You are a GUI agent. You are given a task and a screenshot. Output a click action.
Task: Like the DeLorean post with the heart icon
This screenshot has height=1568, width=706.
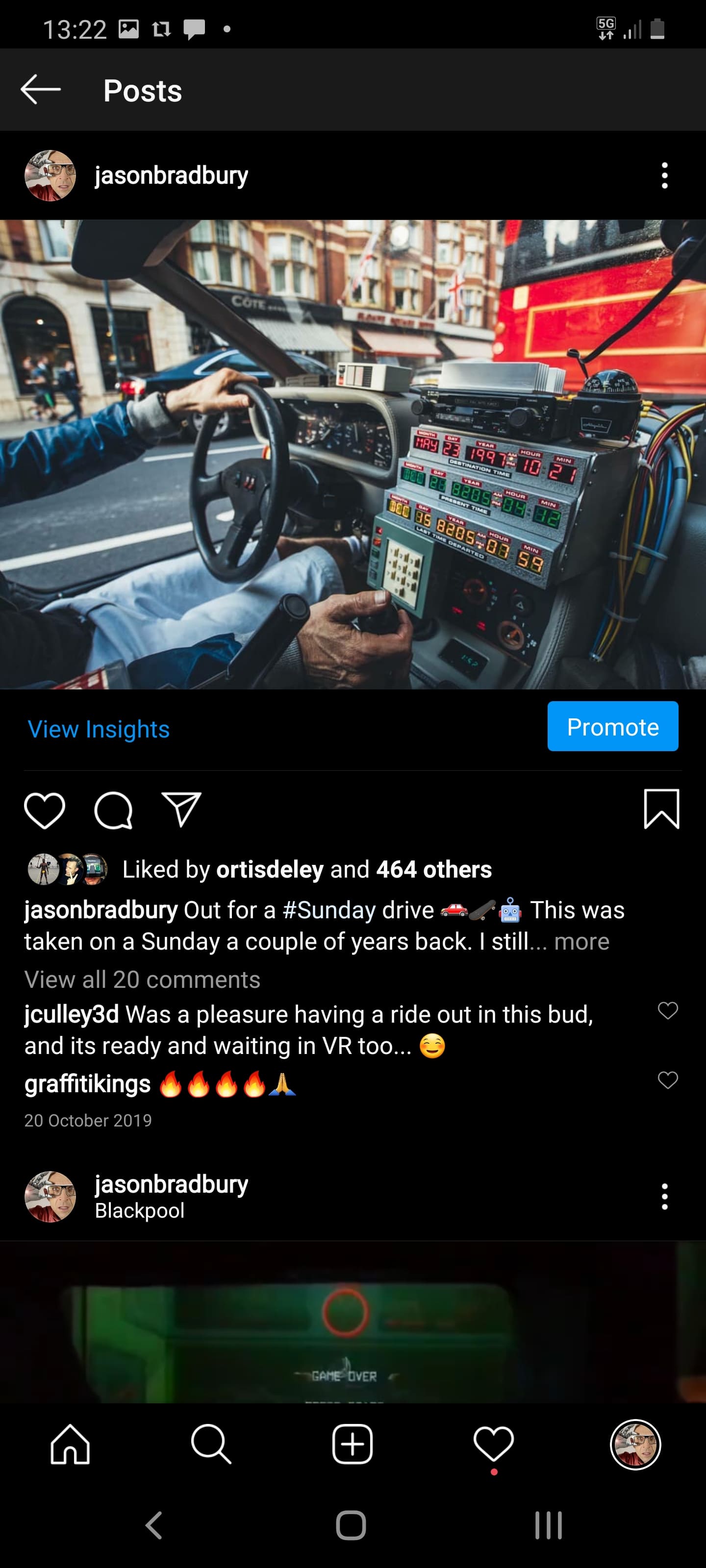click(45, 810)
